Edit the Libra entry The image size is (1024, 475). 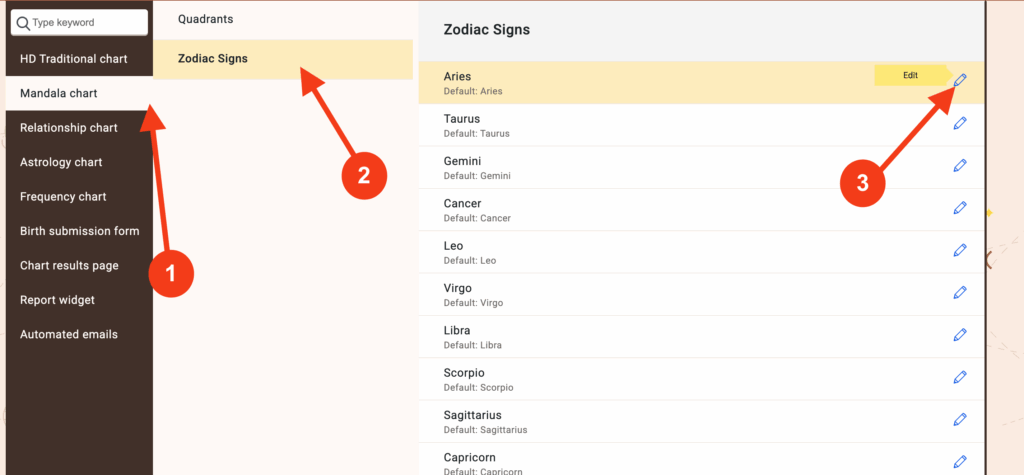click(x=960, y=334)
